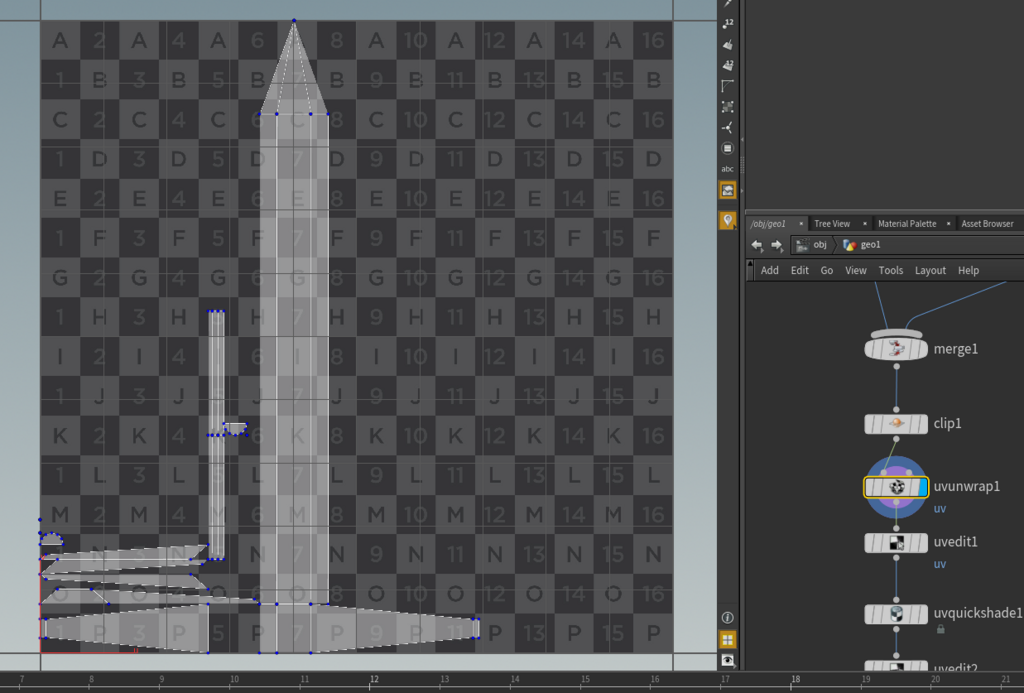Toggle the abc text labels display

tap(728, 169)
